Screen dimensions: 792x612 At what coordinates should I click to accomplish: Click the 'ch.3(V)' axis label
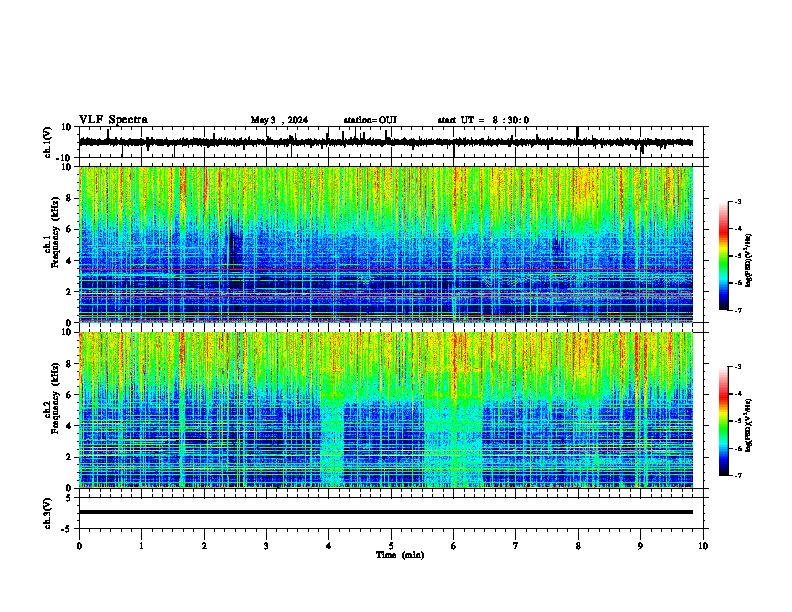pos(48,514)
